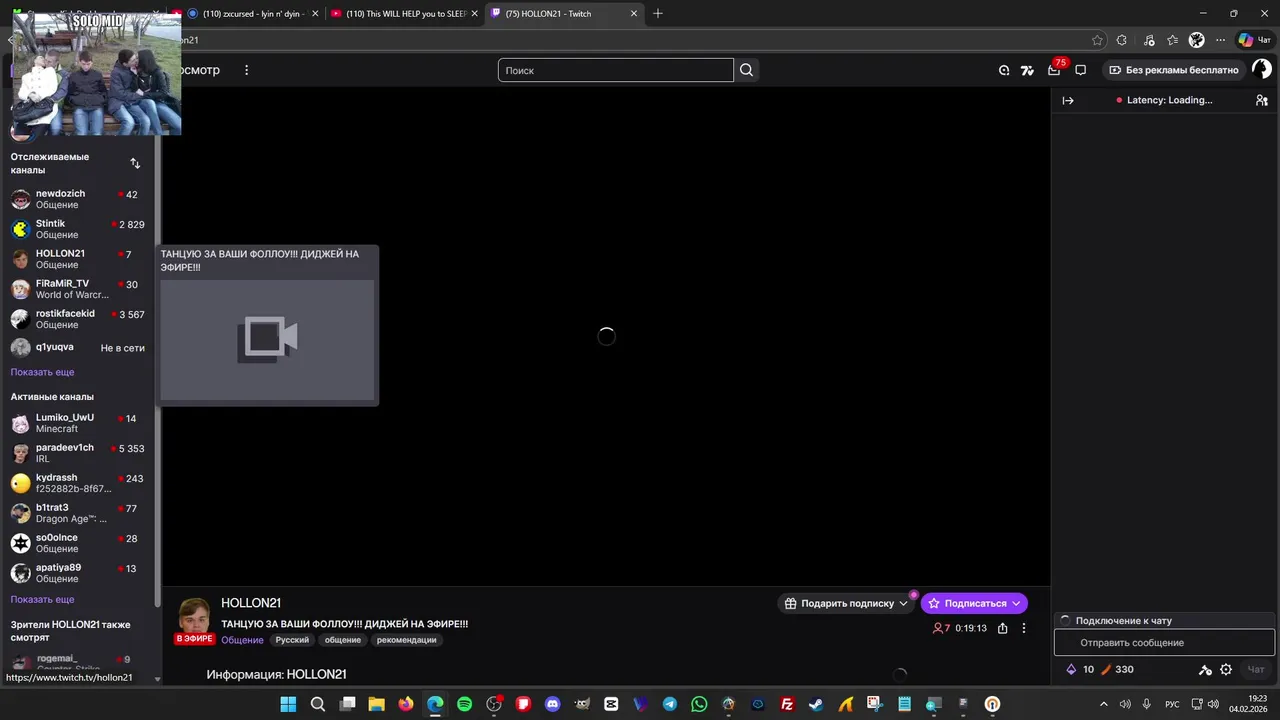Open FiRaMiR_TV channel in sidebar

[x=78, y=289]
